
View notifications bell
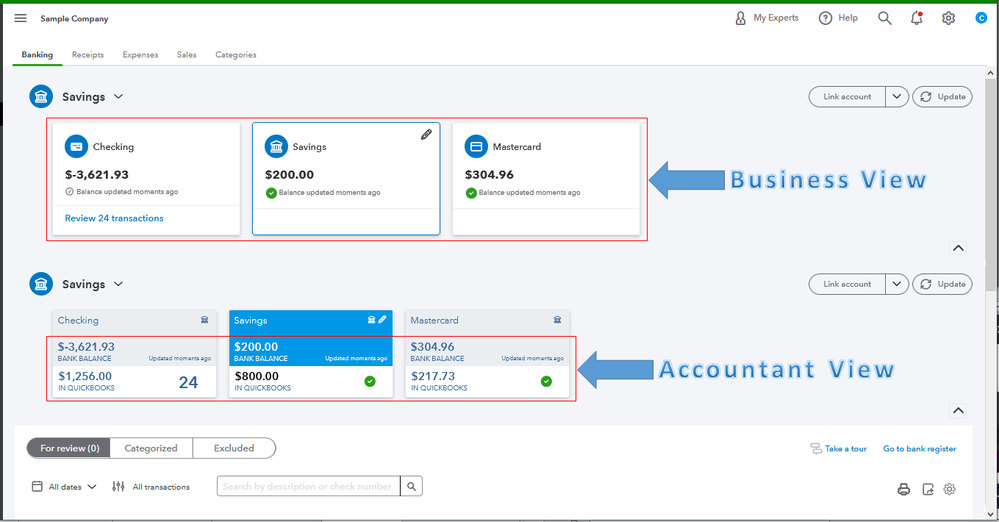coord(916,18)
